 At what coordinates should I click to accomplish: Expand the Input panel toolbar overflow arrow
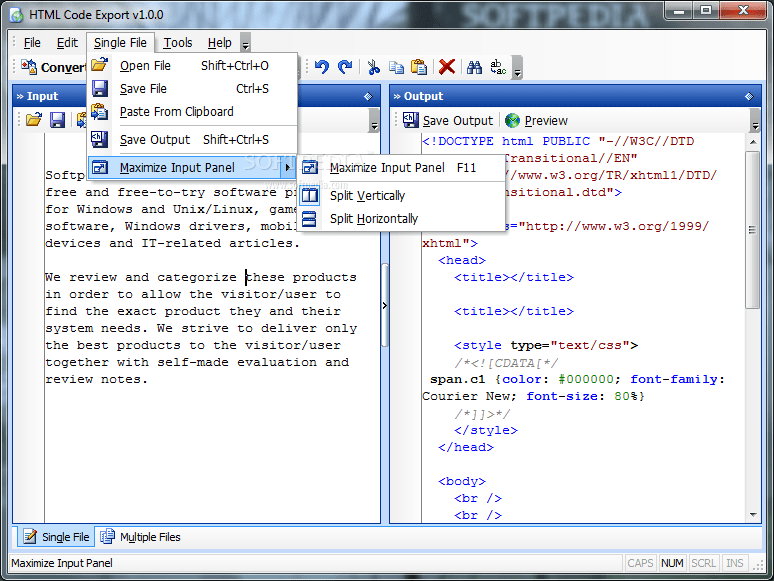pyautogui.click(x=374, y=120)
